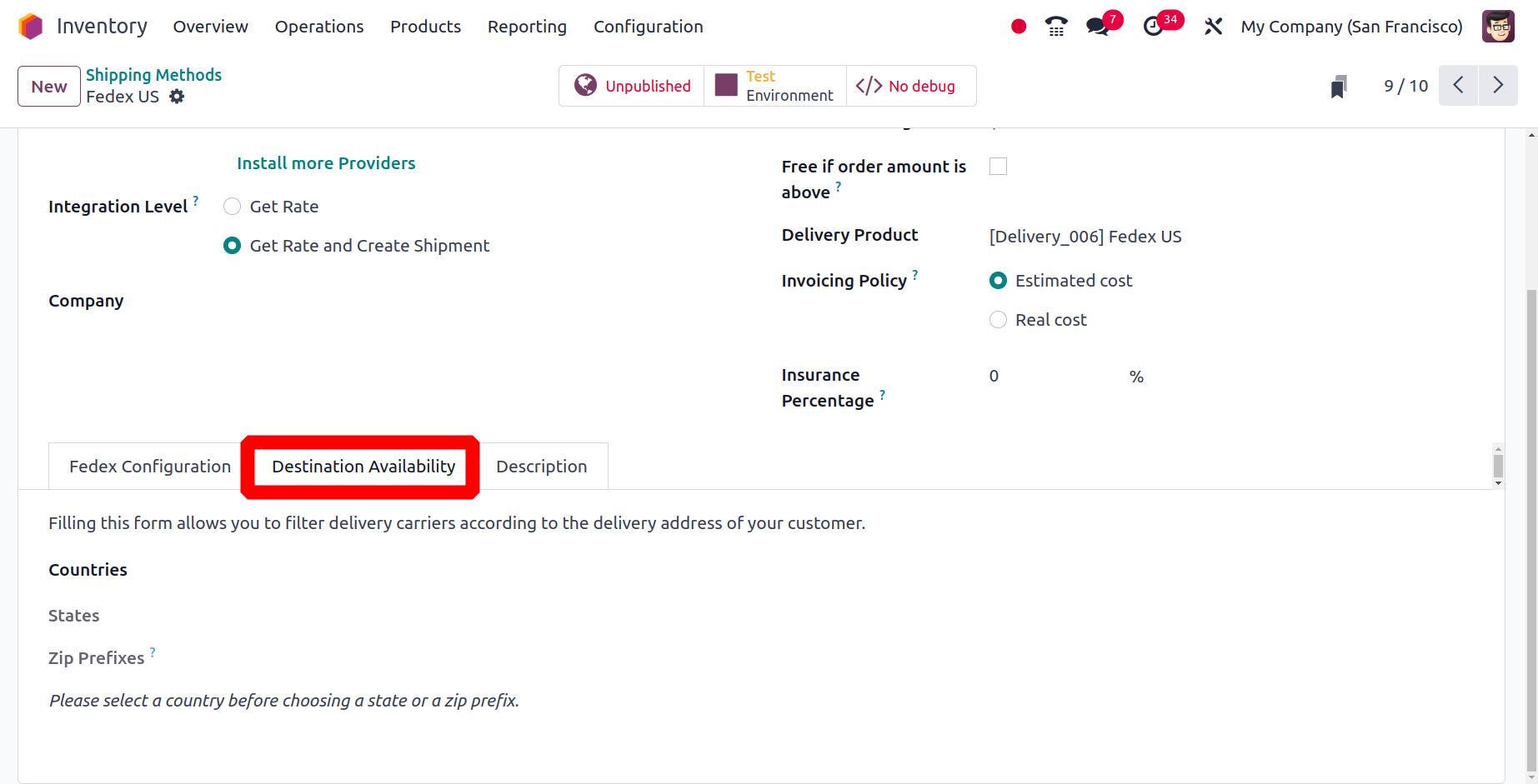Click the Insurance Percentage help question mark

[882, 395]
